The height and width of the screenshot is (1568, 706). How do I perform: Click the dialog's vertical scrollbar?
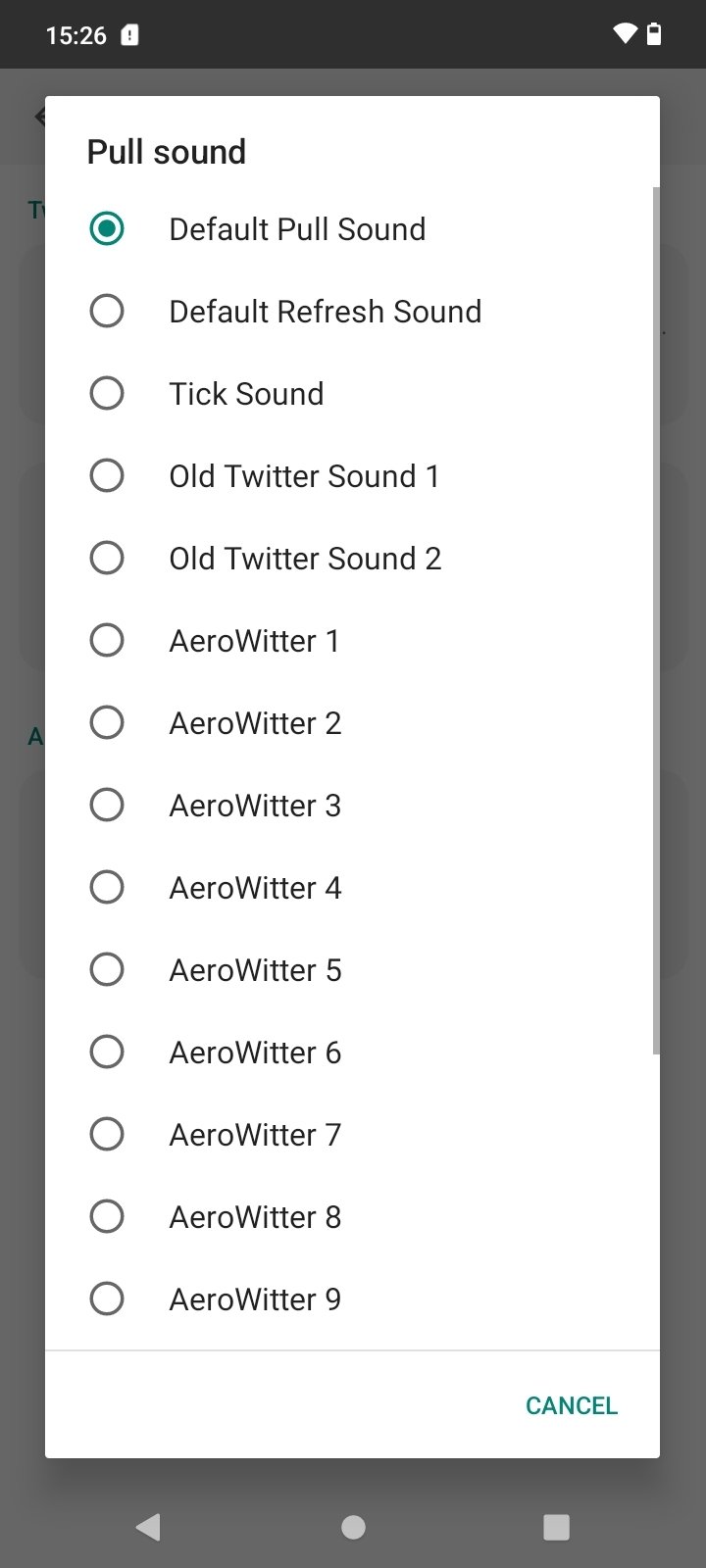point(656,620)
